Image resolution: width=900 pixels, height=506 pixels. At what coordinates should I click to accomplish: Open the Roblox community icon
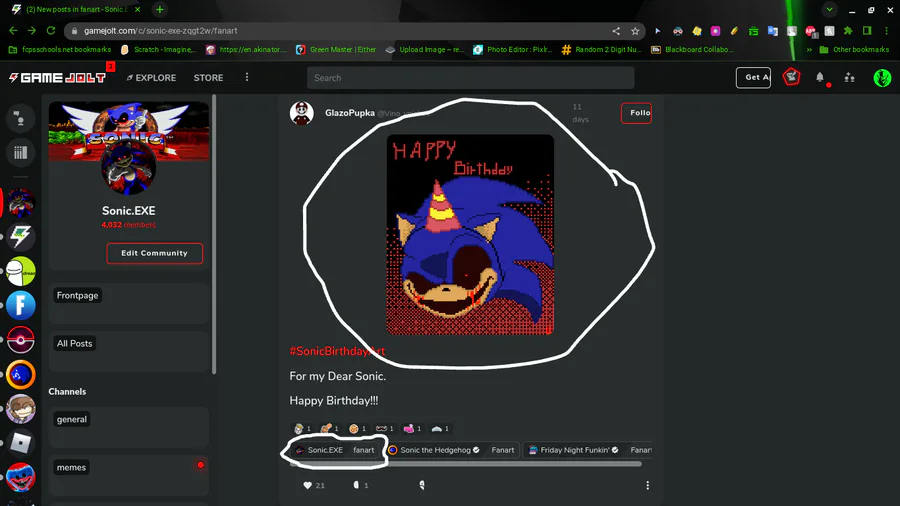(x=21, y=443)
